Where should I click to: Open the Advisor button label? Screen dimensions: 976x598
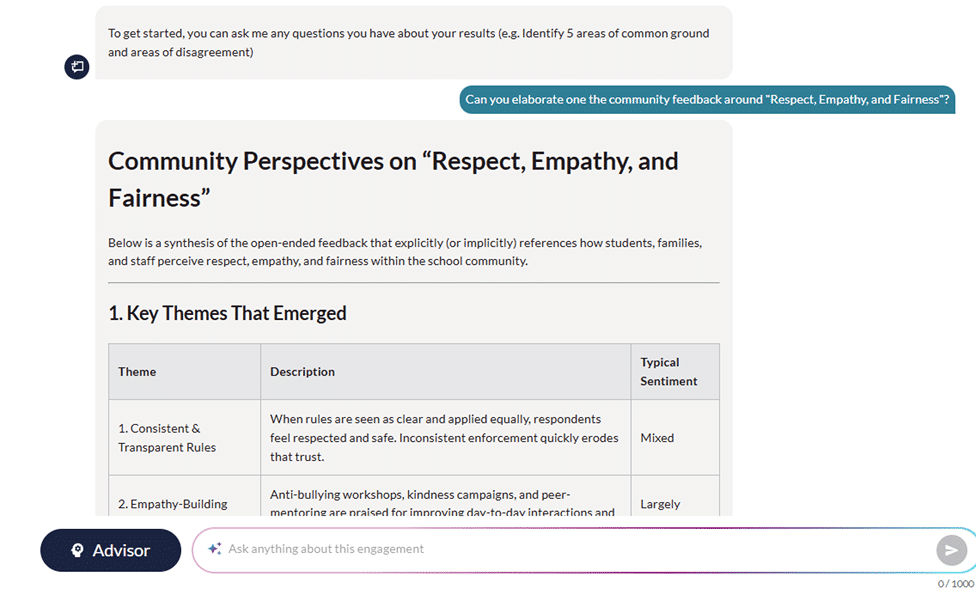click(121, 551)
